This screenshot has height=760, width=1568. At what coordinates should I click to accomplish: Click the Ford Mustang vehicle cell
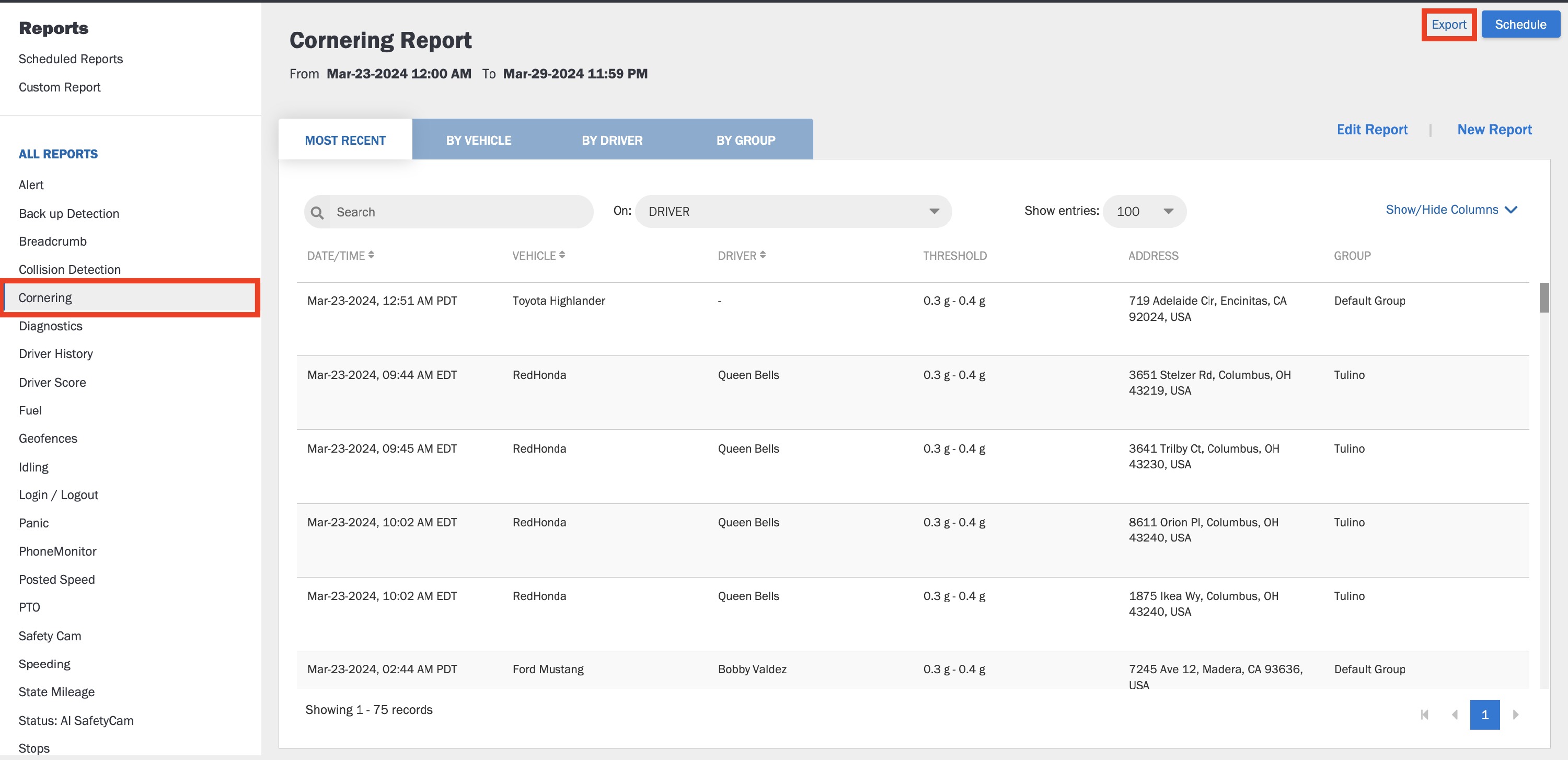(x=548, y=670)
